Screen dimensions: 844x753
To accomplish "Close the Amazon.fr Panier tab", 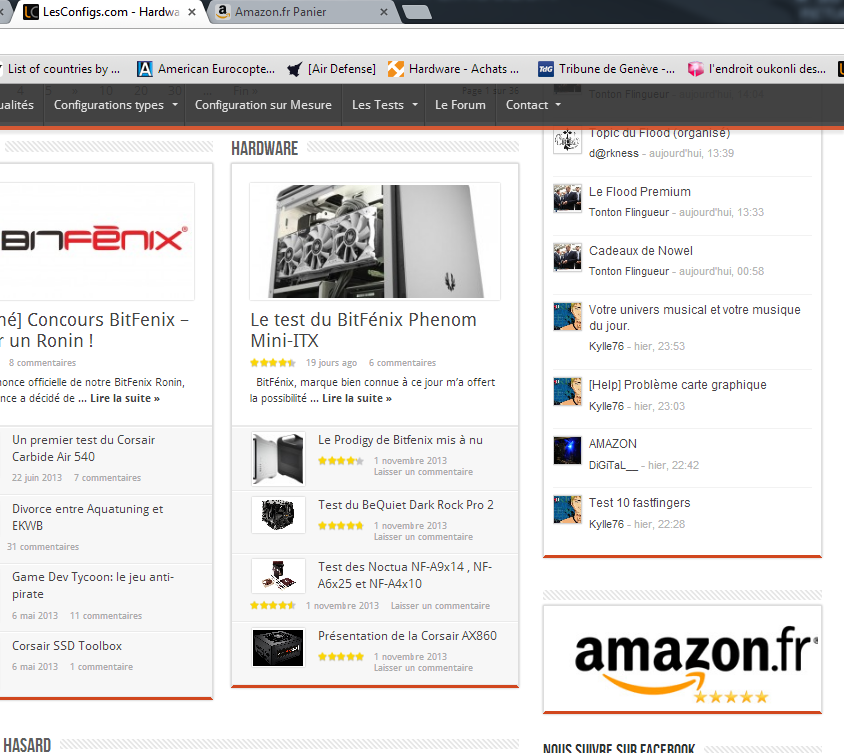I will pyautogui.click(x=384, y=12).
